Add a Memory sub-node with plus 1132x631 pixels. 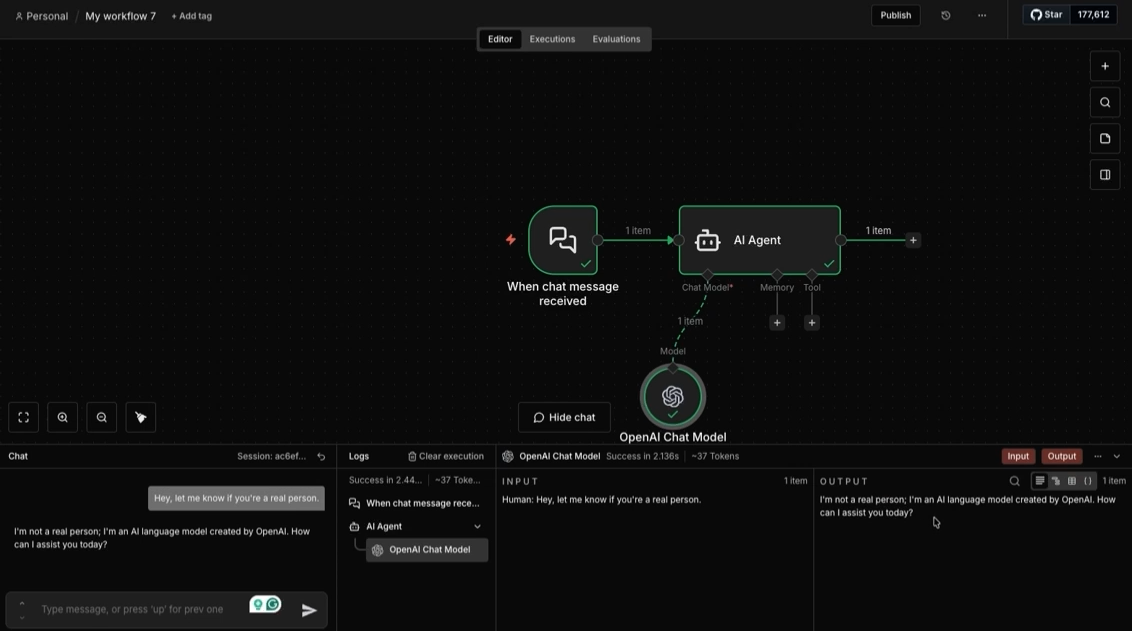[x=777, y=323]
